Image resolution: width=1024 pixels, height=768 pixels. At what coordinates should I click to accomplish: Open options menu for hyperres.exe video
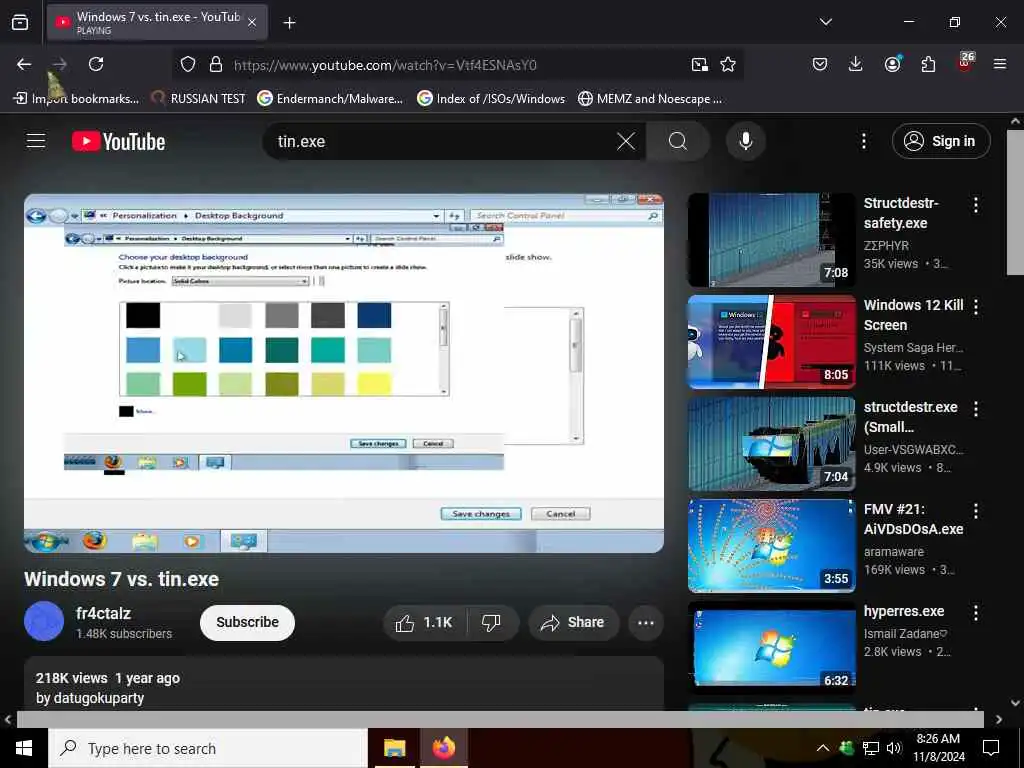click(x=976, y=613)
